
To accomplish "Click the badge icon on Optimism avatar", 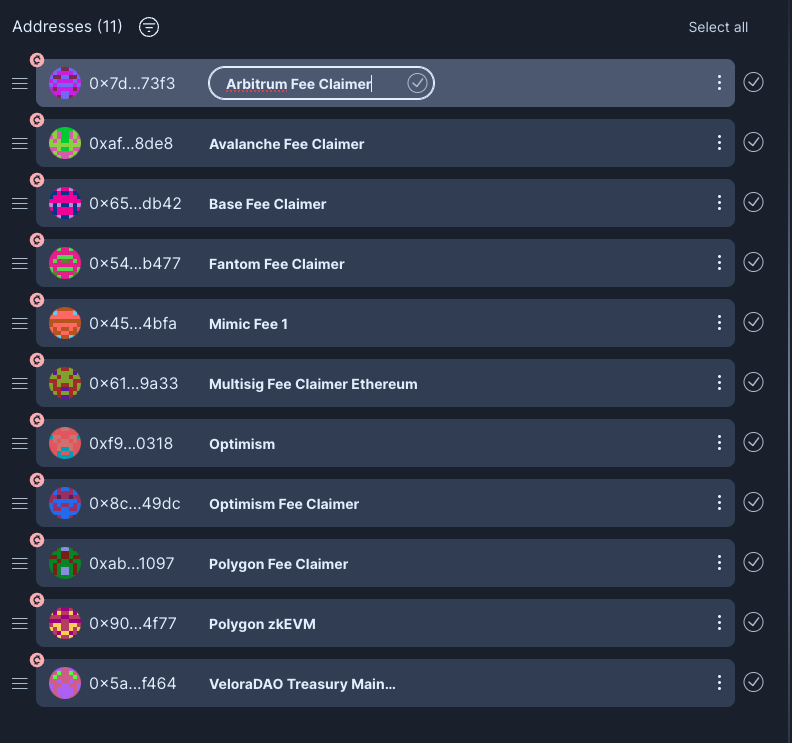I will 37,420.
